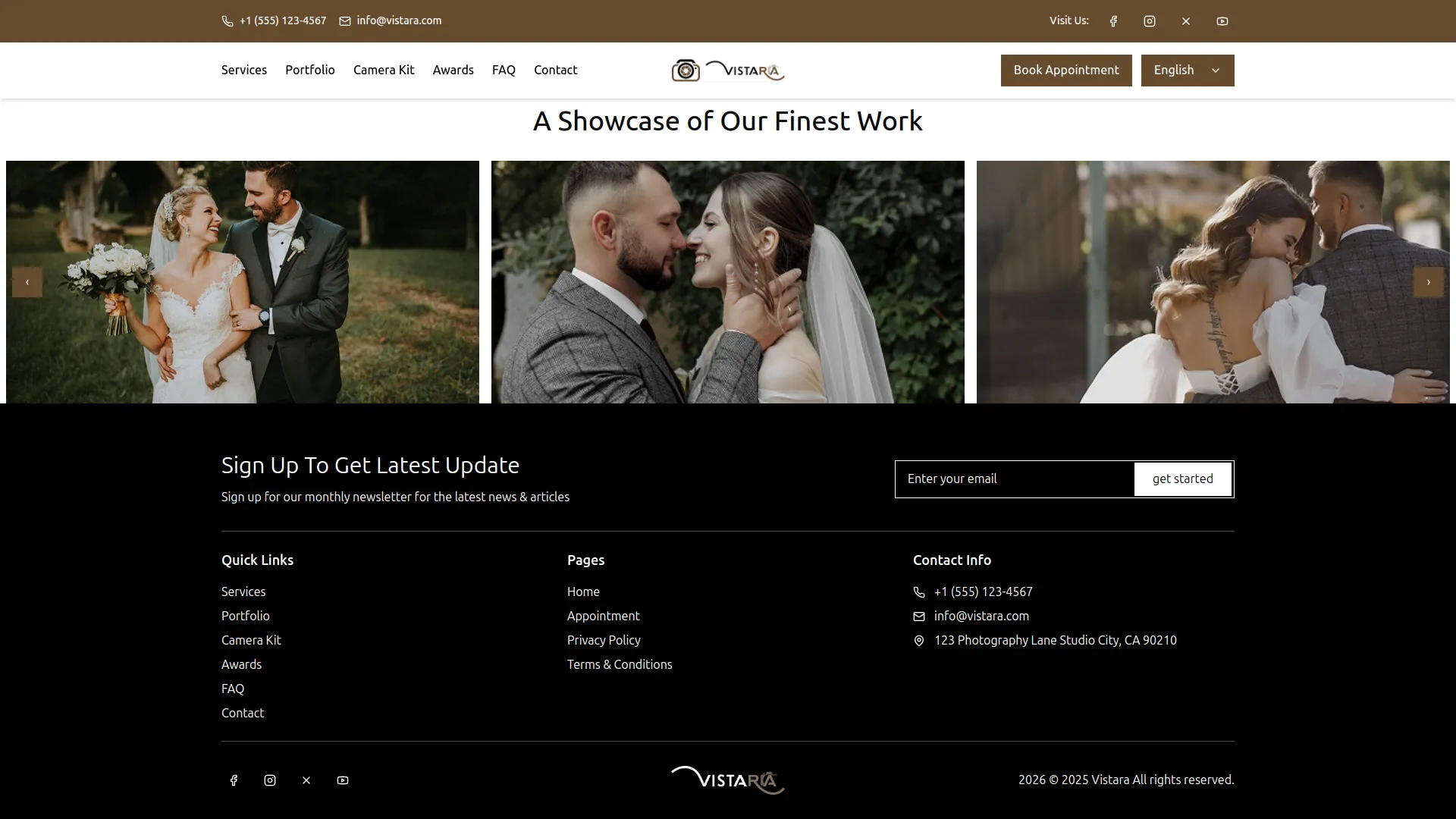The height and width of the screenshot is (819, 1456).
Task: Show next slide with right carousel arrow
Action: [1428, 282]
